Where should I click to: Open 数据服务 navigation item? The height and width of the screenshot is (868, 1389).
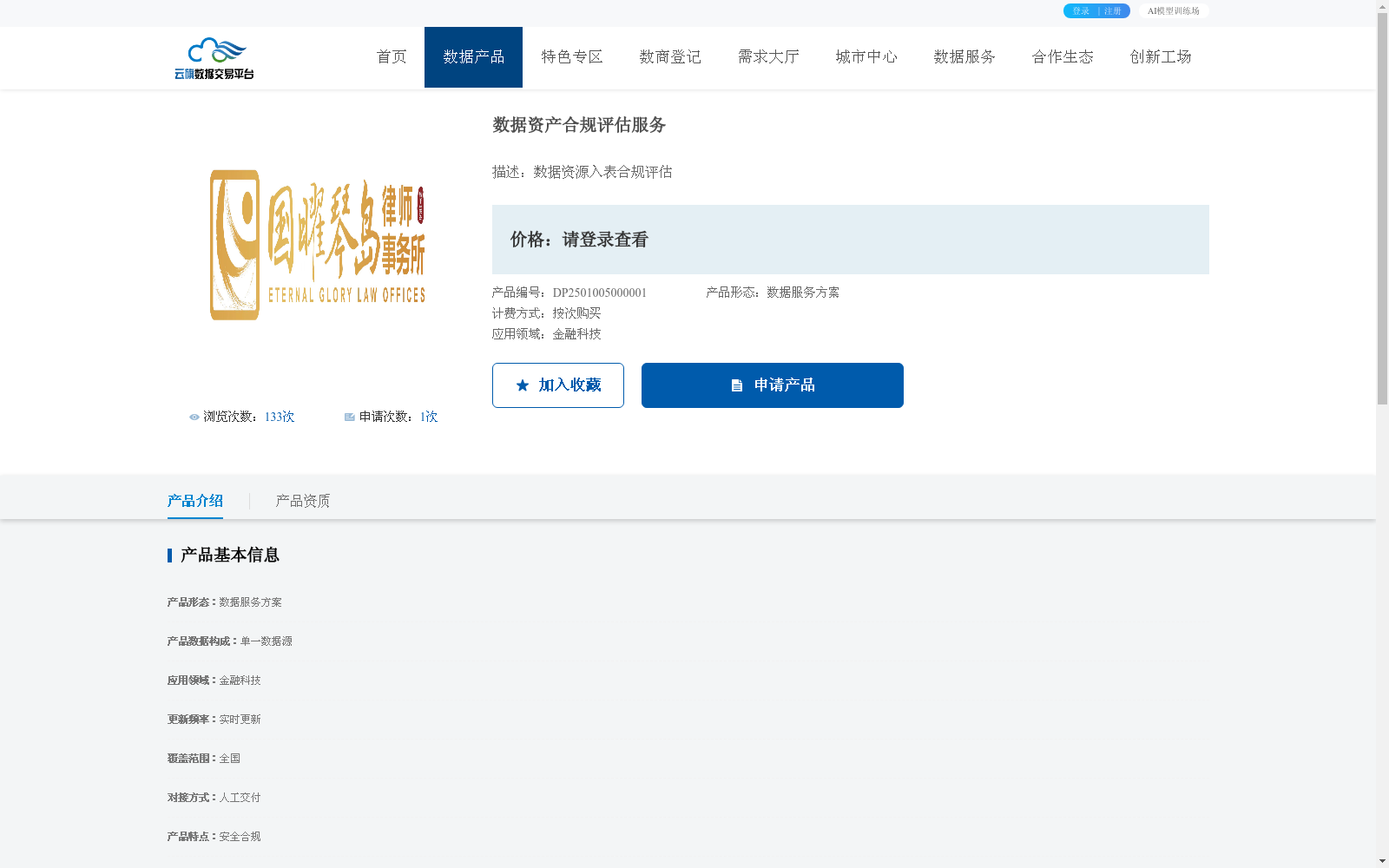[x=964, y=57]
